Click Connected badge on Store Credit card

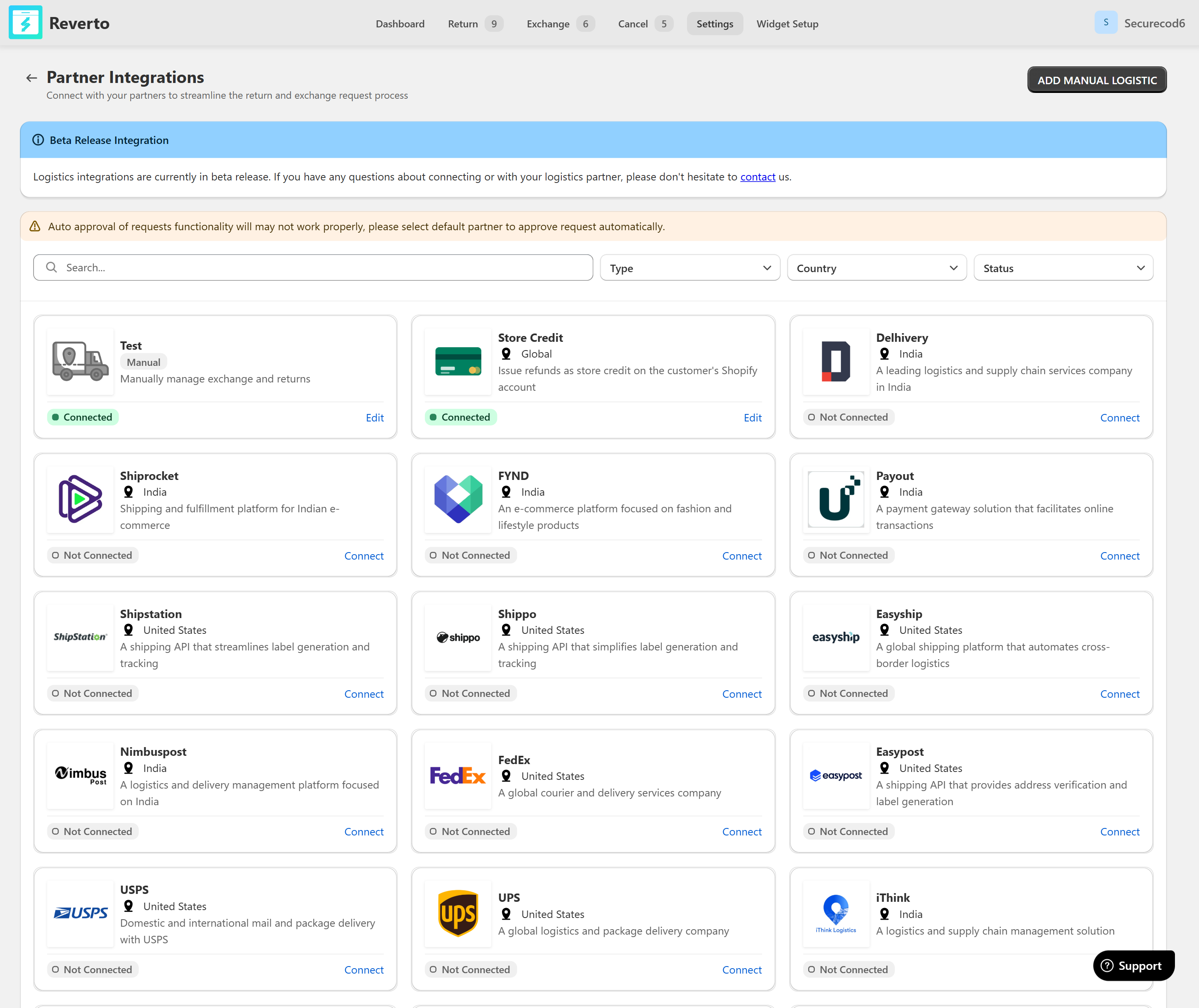(x=461, y=417)
